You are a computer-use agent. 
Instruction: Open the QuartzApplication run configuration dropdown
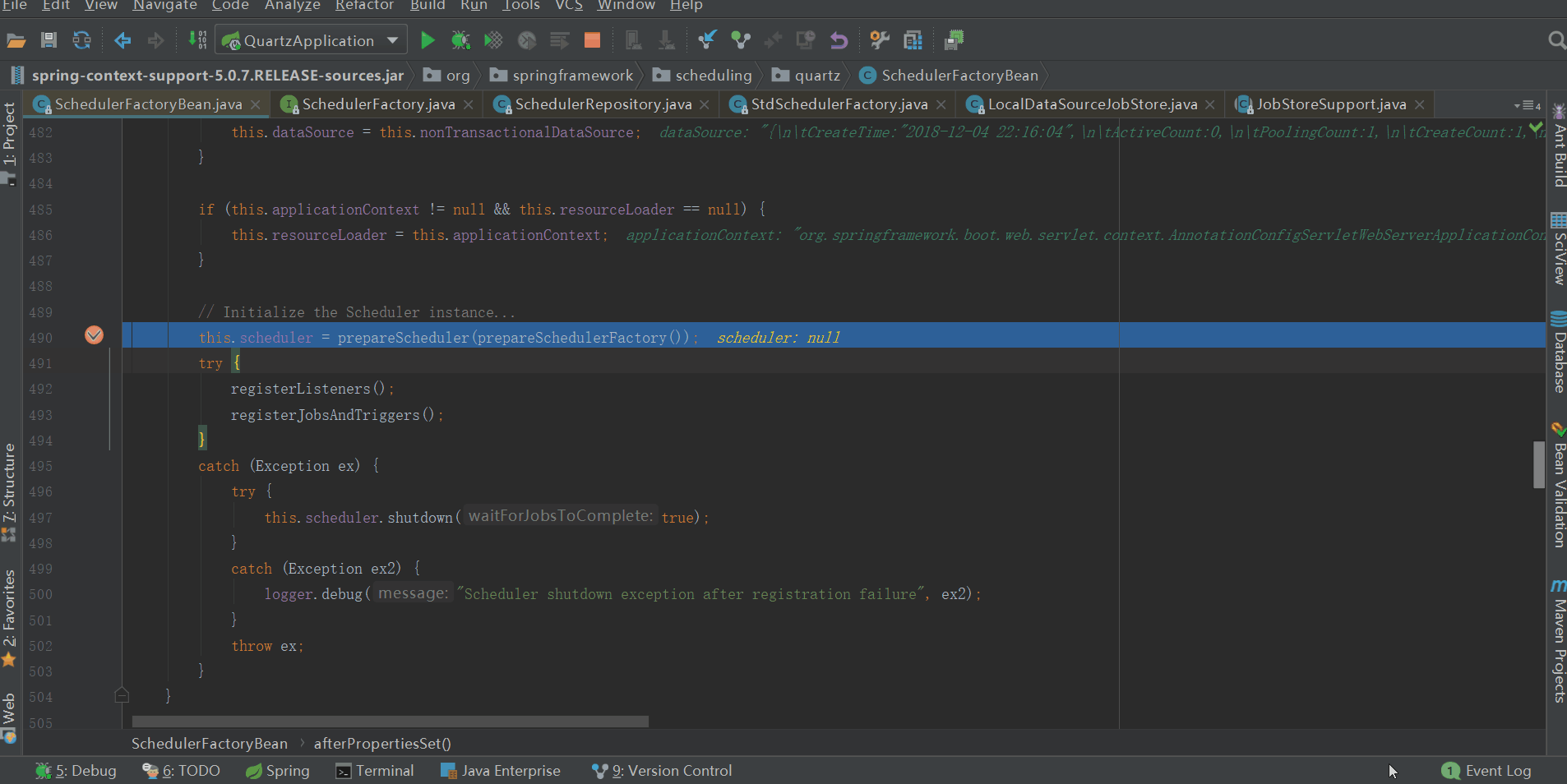point(311,40)
